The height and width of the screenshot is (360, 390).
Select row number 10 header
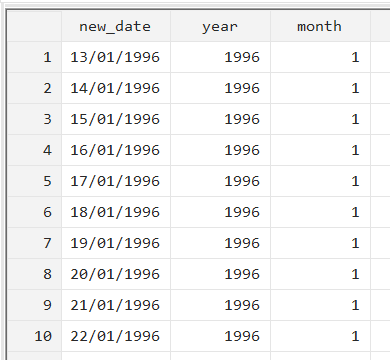pyautogui.click(x=35, y=336)
